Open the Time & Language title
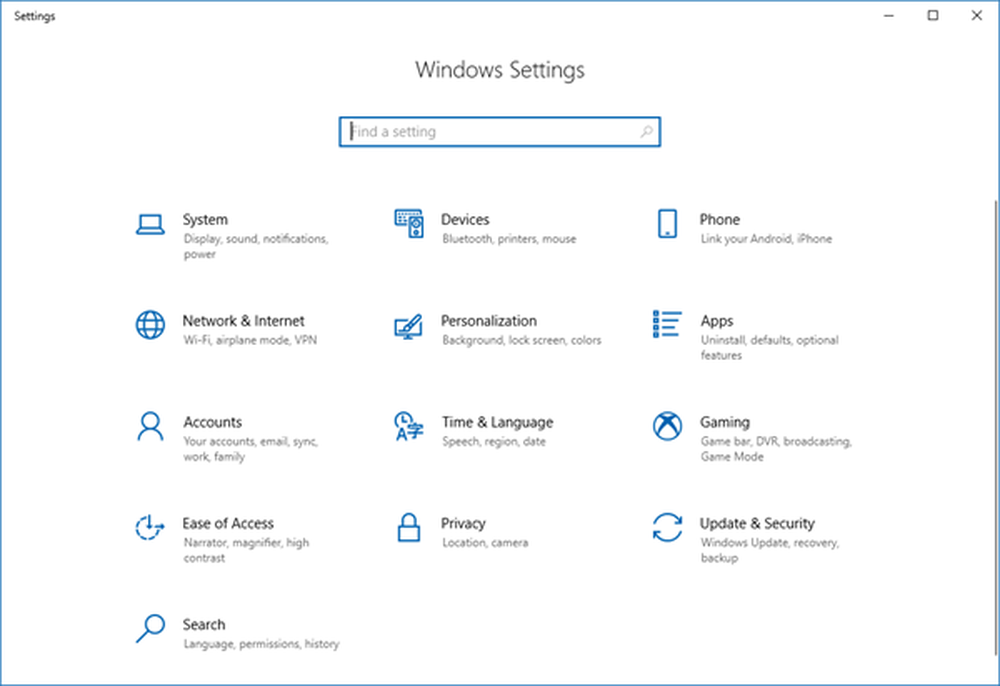The width and height of the screenshot is (1000, 686). click(x=497, y=422)
